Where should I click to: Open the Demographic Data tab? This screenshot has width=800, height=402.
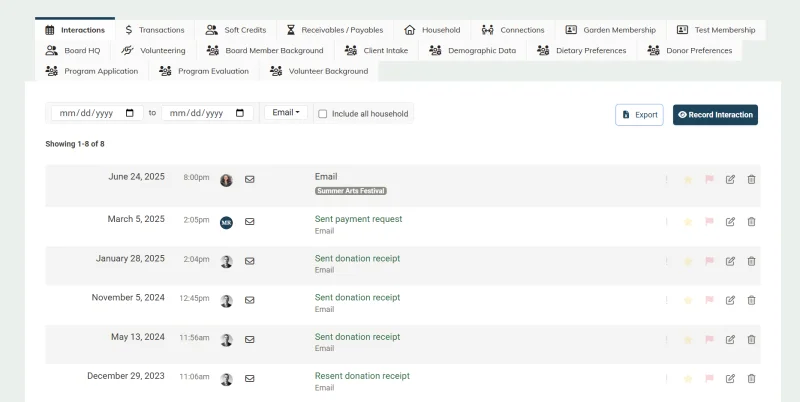(472, 51)
